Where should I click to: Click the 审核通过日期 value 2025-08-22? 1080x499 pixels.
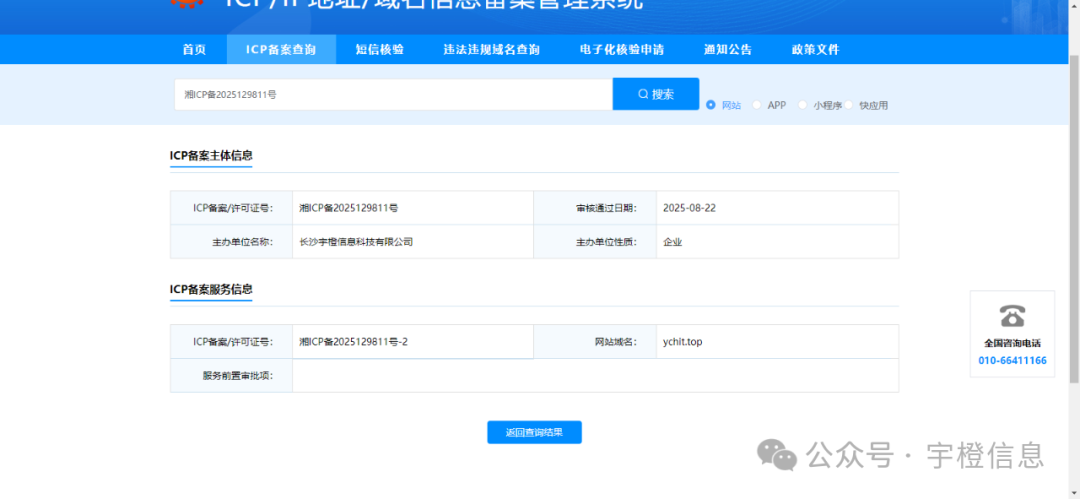(x=689, y=207)
